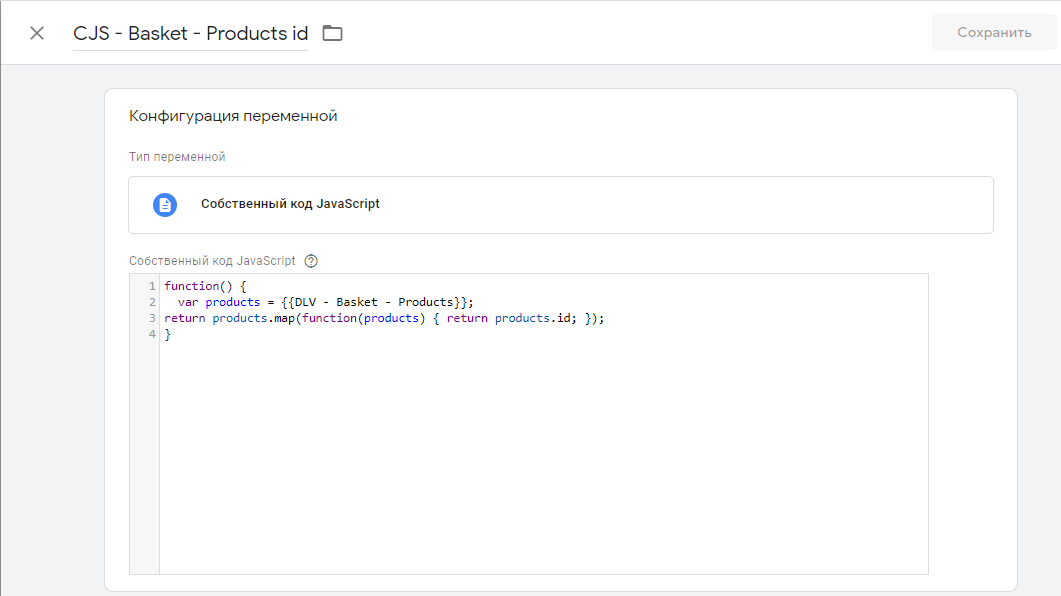
Task: Click the Сохранить button
Action: 993,32
